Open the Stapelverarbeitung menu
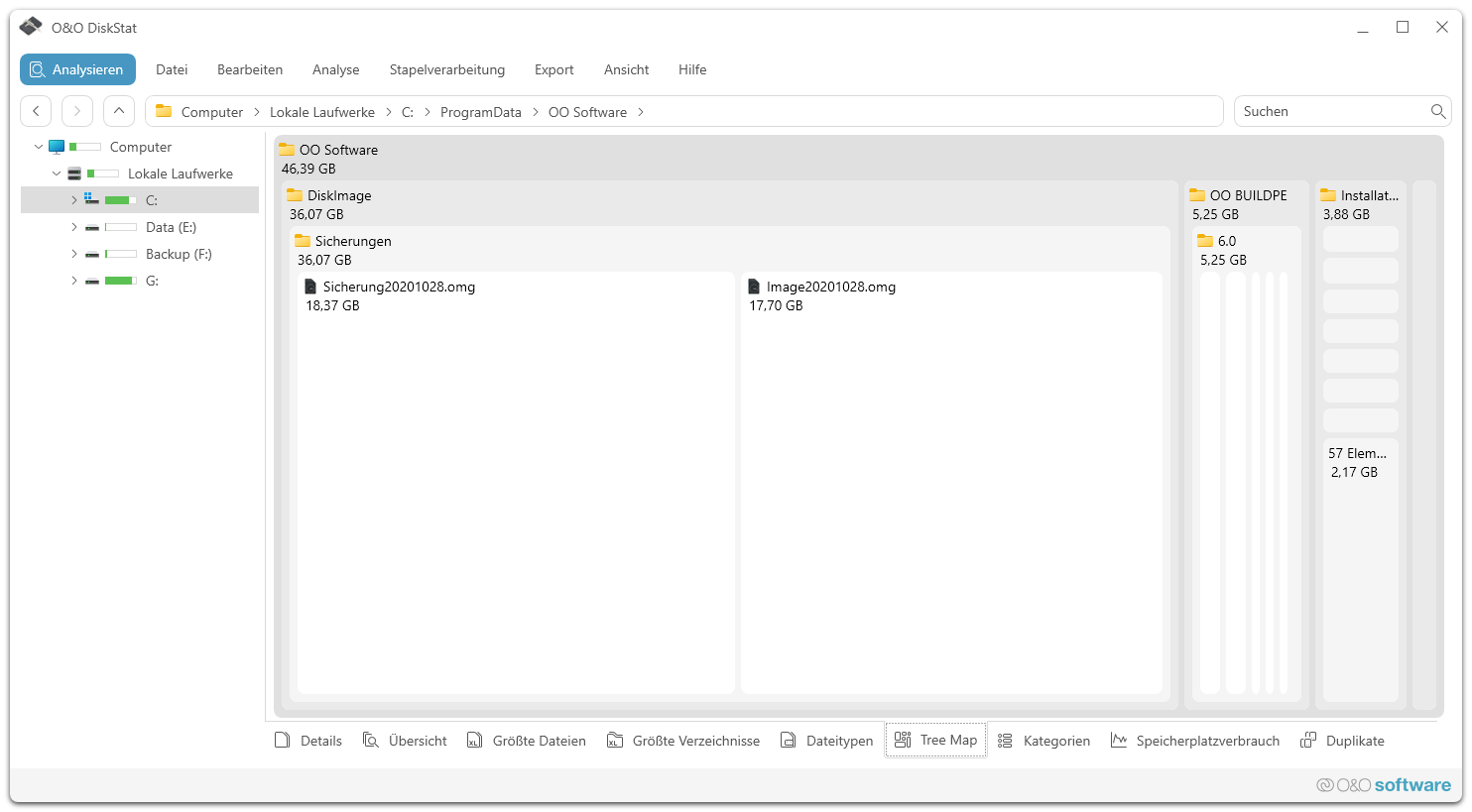The height and width of the screenshot is (812, 1472). click(x=447, y=69)
